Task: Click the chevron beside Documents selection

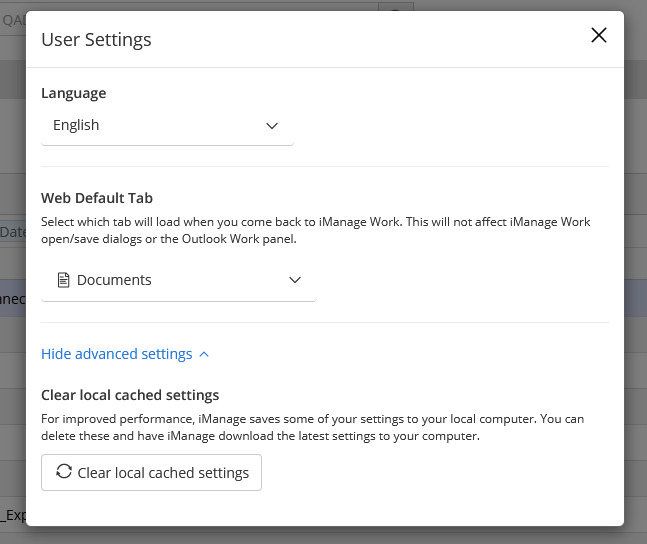Action: point(295,281)
